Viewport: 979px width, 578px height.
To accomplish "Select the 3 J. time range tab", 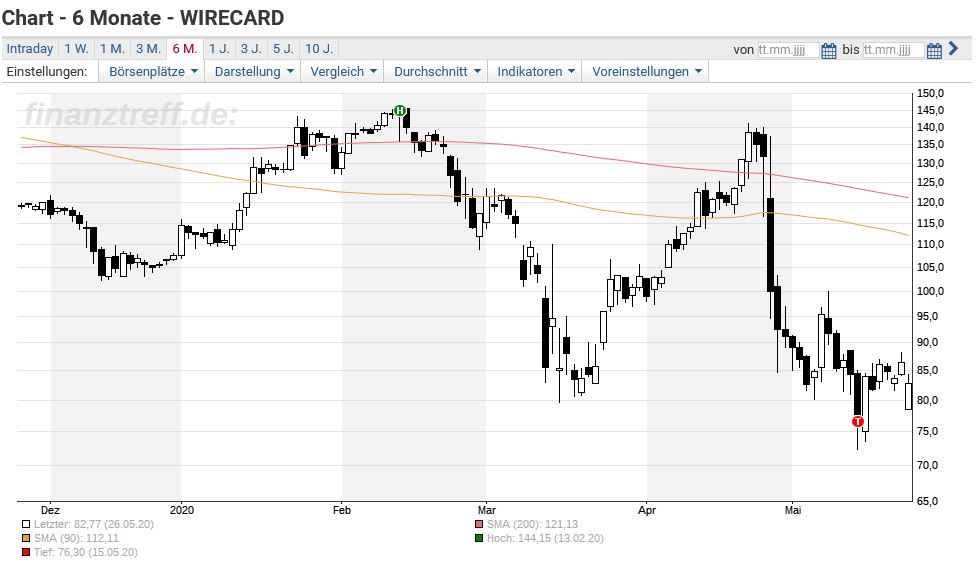I will tap(251, 49).
